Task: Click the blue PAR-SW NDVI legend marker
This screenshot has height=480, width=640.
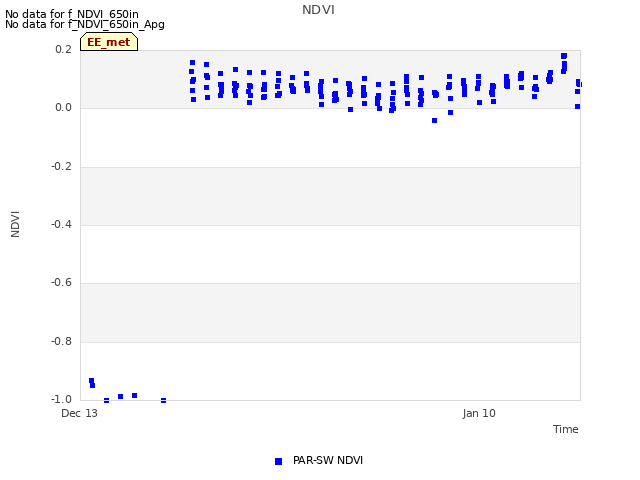Action: point(278,461)
